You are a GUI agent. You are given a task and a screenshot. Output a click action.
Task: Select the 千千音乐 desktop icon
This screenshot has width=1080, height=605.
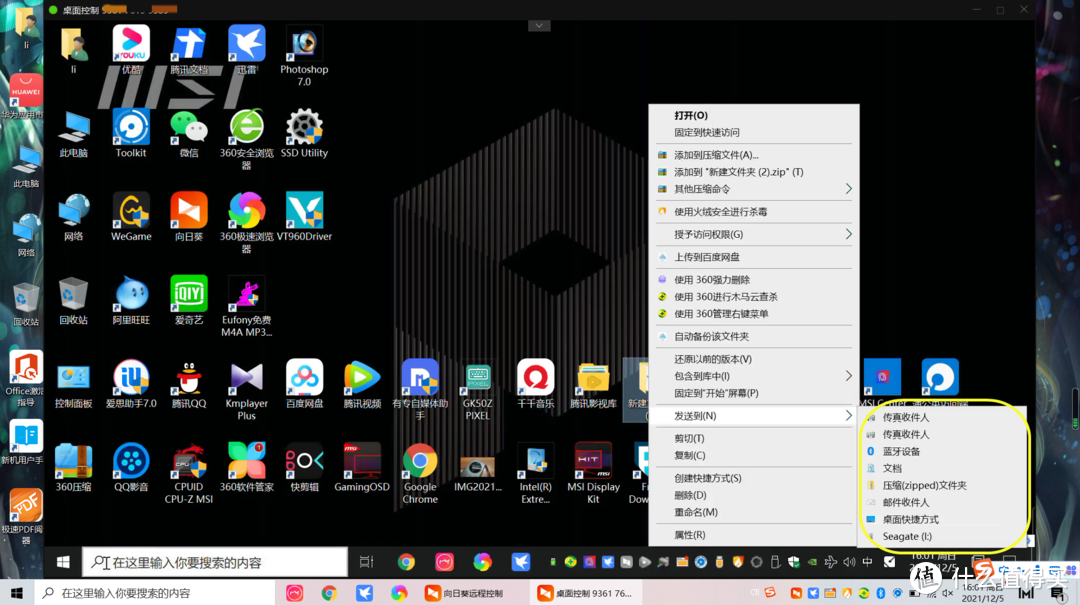[x=535, y=383]
